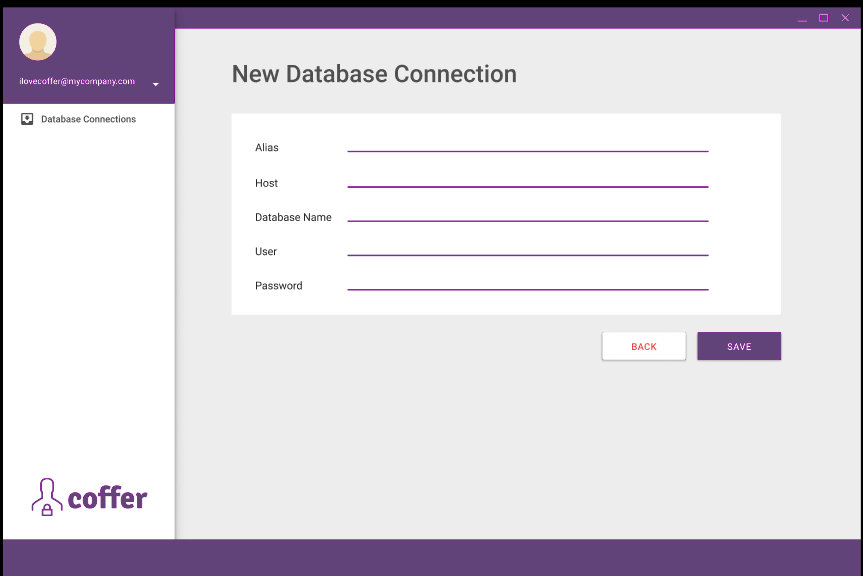
Task: Focus the User input field
Action: coord(528,248)
